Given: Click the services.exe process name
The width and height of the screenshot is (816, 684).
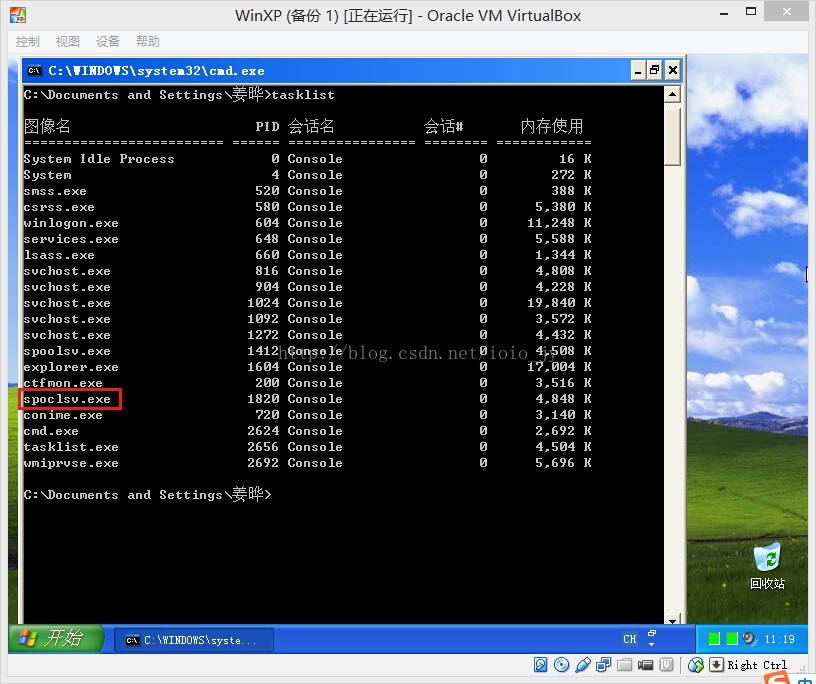Looking at the screenshot, I should (x=71, y=239).
